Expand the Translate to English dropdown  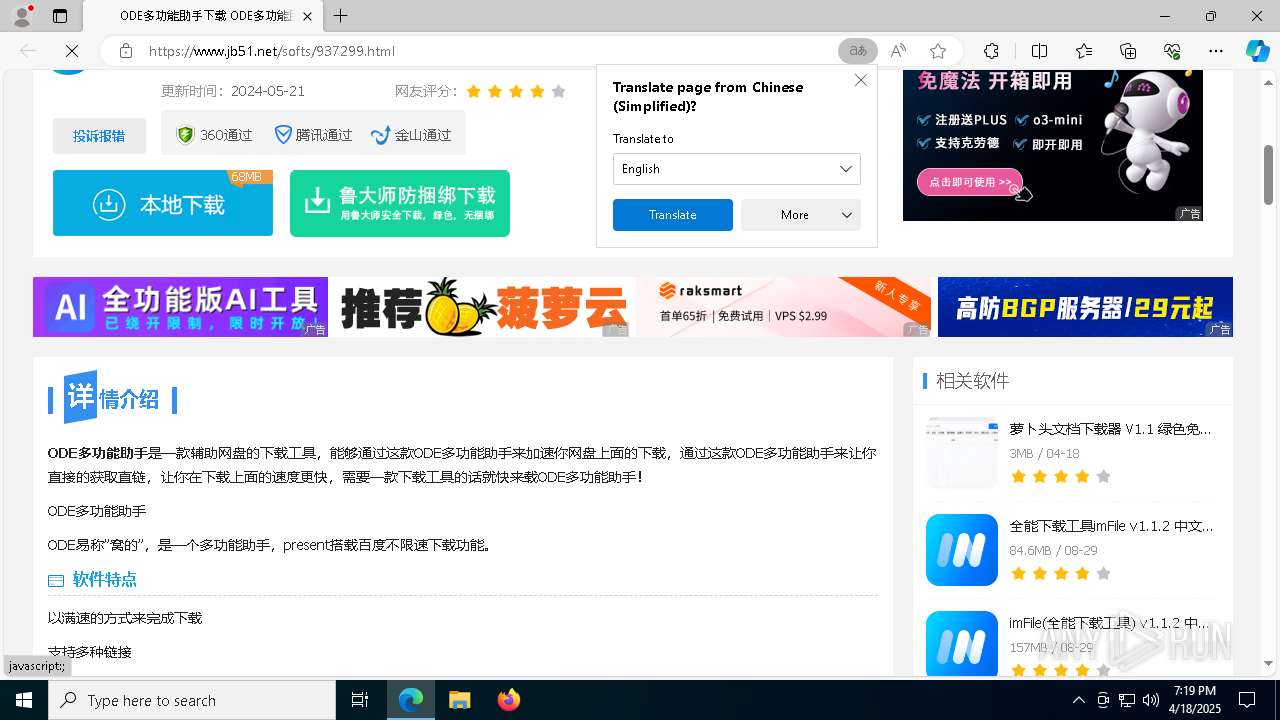tap(736, 169)
